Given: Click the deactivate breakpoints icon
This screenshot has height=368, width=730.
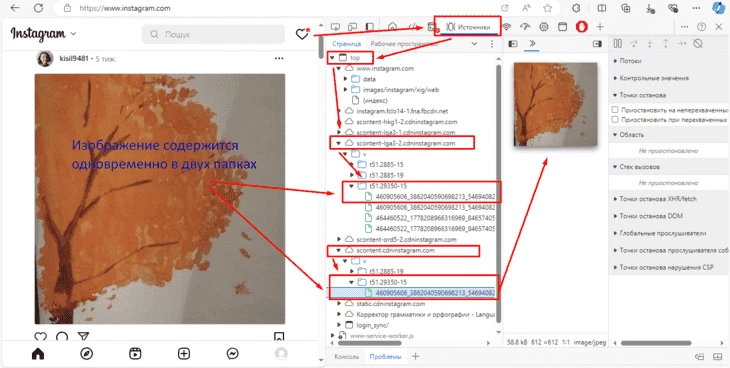Looking at the screenshot, I should click(x=697, y=44).
